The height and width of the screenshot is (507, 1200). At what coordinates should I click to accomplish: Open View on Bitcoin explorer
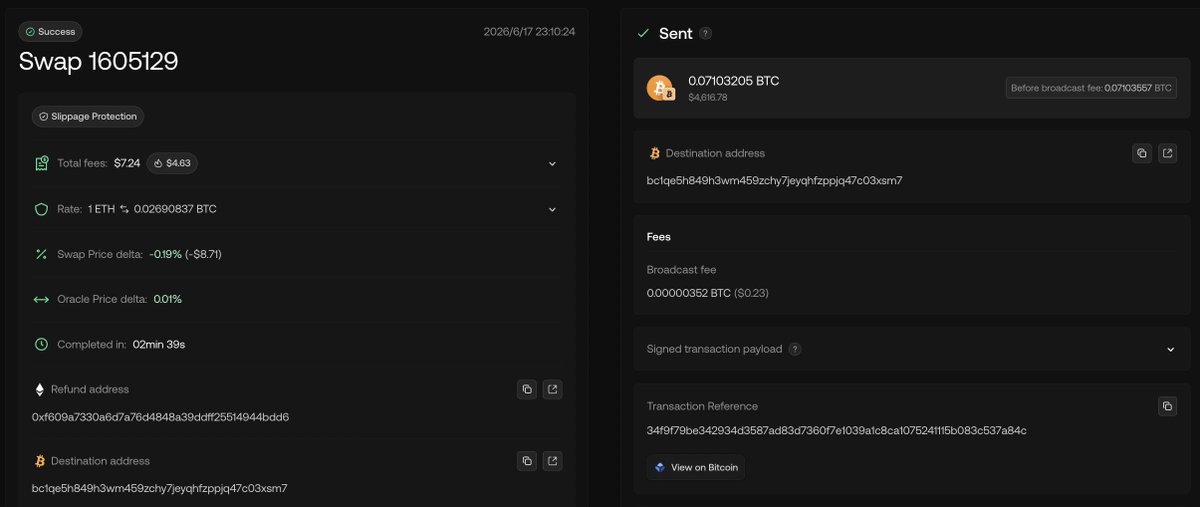(x=695, y=467)
